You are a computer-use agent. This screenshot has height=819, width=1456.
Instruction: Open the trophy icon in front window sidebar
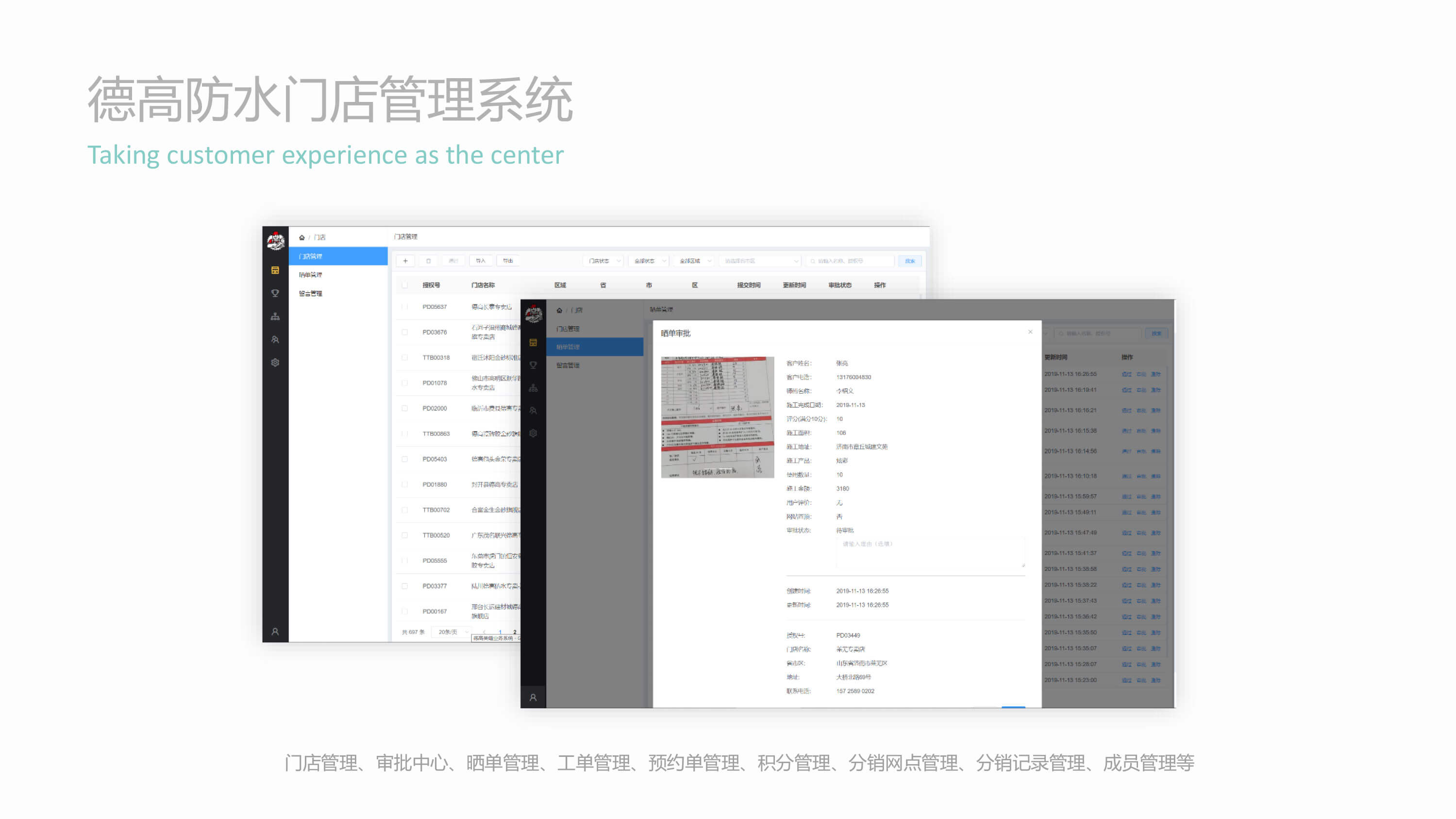coord(533,365)
